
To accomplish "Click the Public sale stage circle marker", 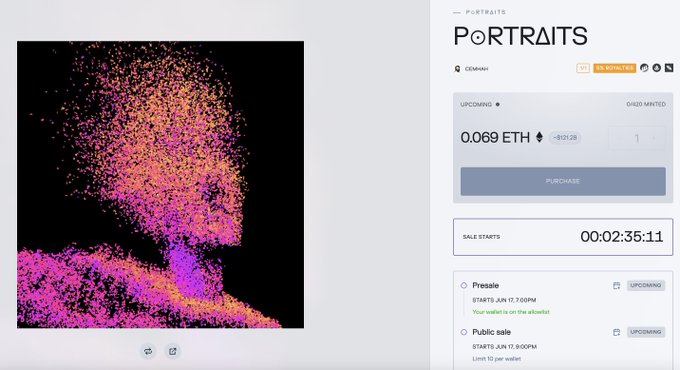I will pos(464,332).
